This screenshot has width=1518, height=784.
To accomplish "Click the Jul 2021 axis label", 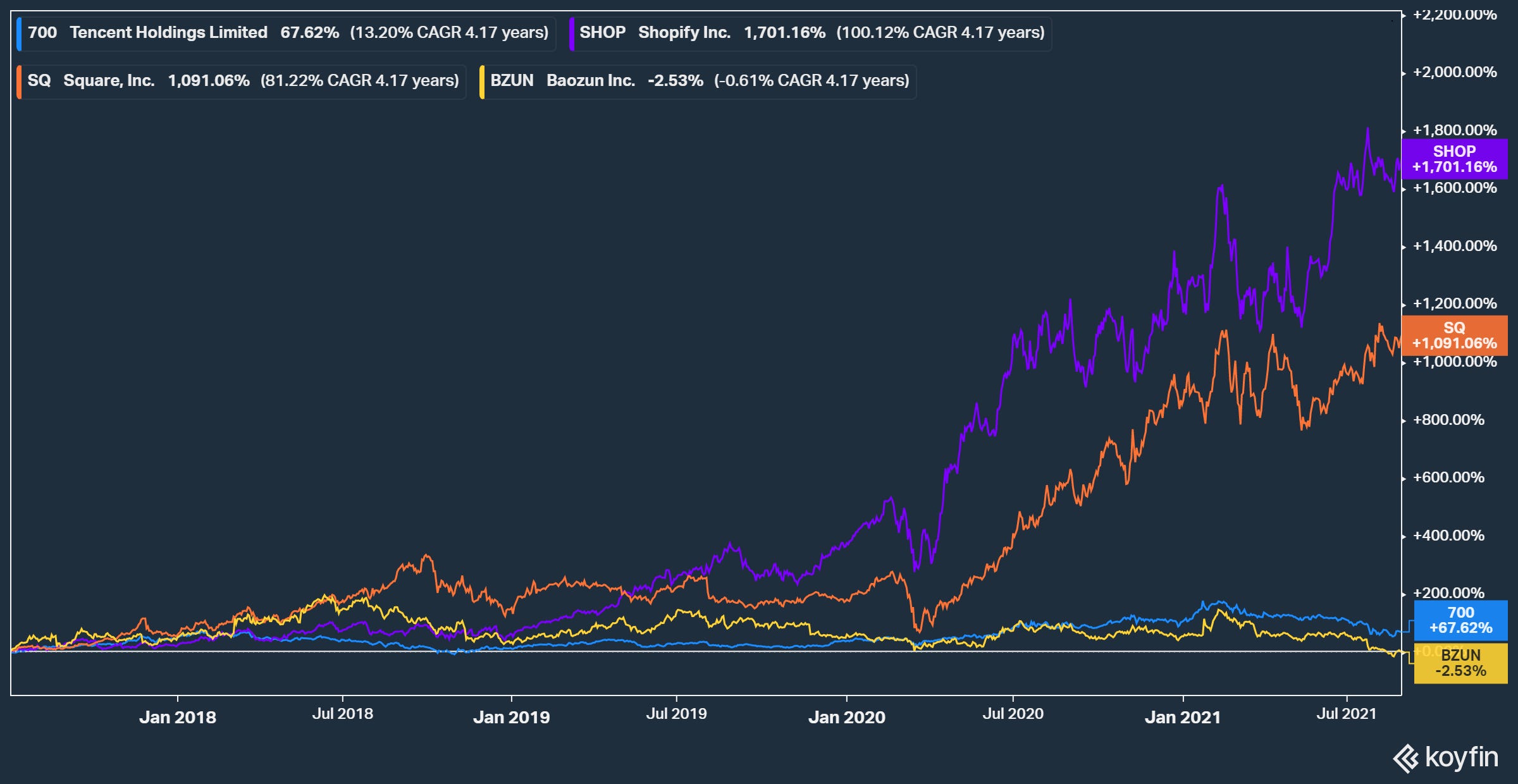I will click(x=1347, y=713).
